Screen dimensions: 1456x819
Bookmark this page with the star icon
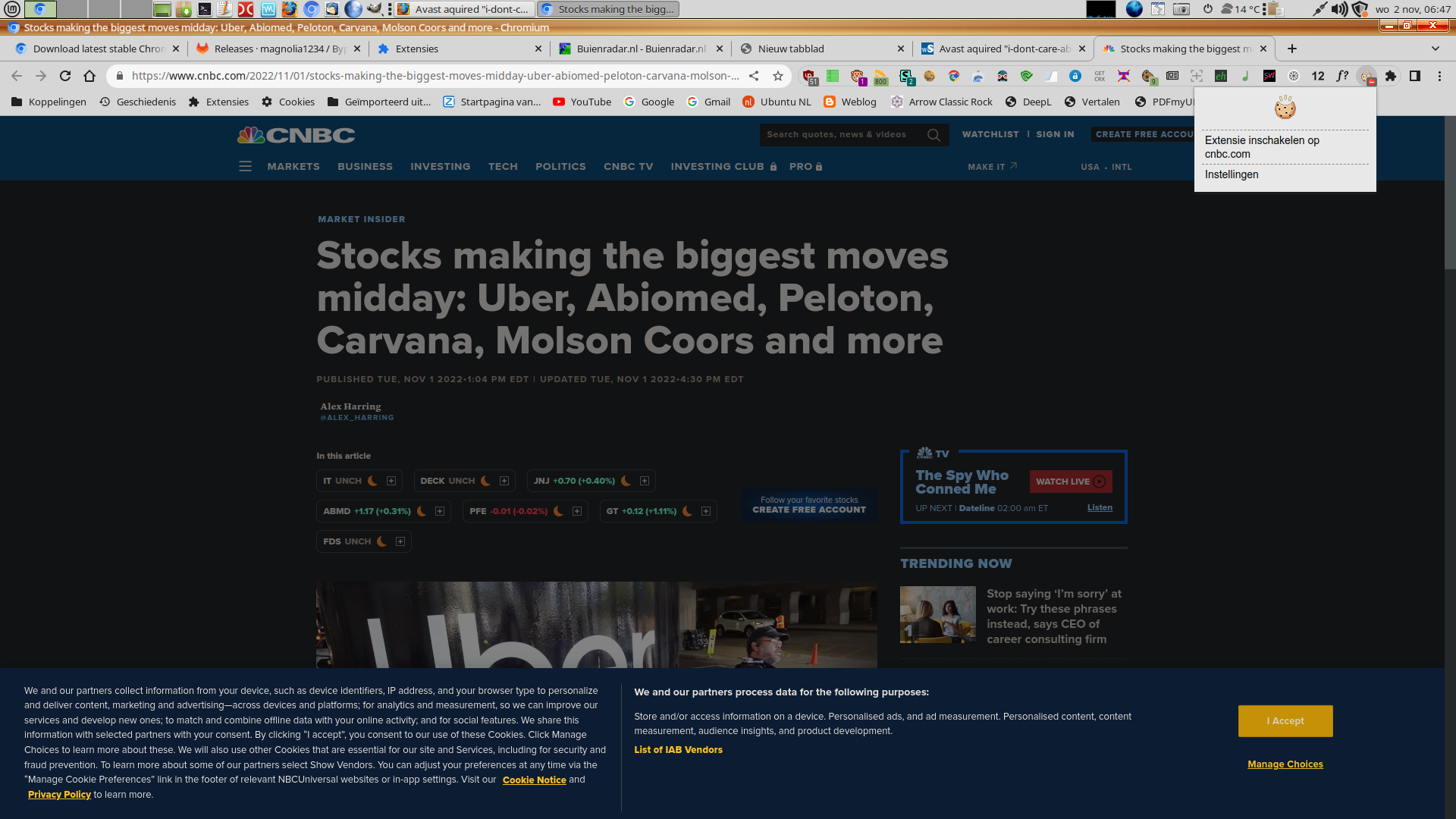(x=778, y=76)
